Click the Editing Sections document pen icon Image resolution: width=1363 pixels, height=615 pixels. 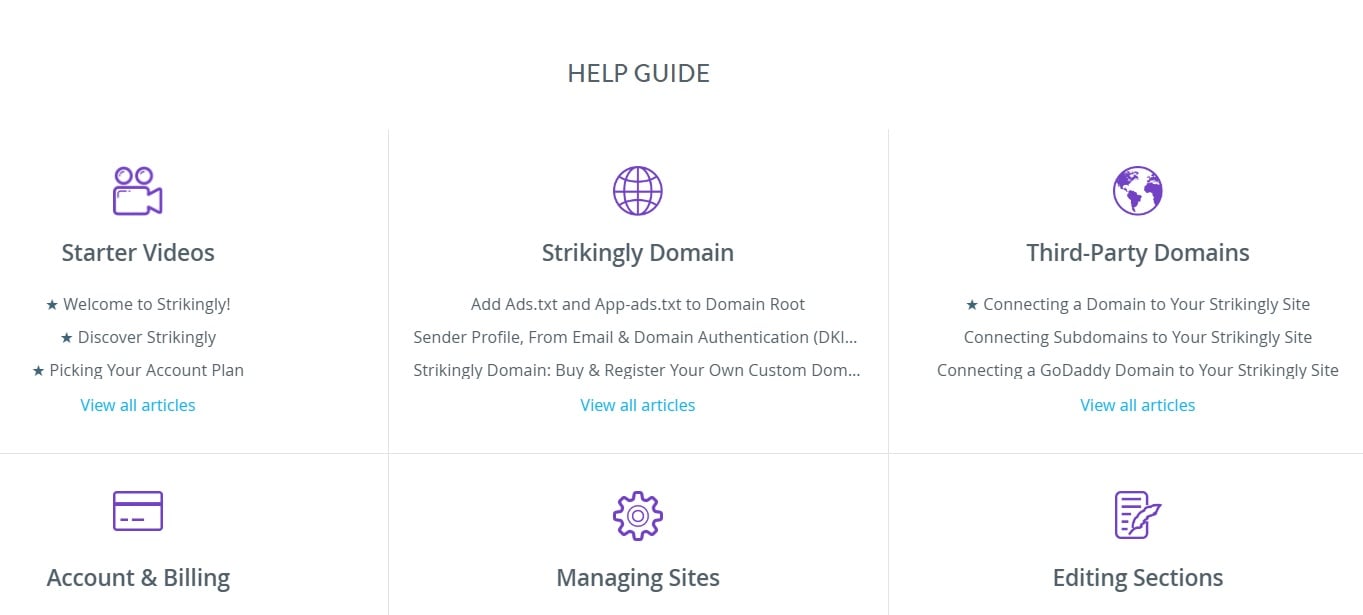point(1138,514)
